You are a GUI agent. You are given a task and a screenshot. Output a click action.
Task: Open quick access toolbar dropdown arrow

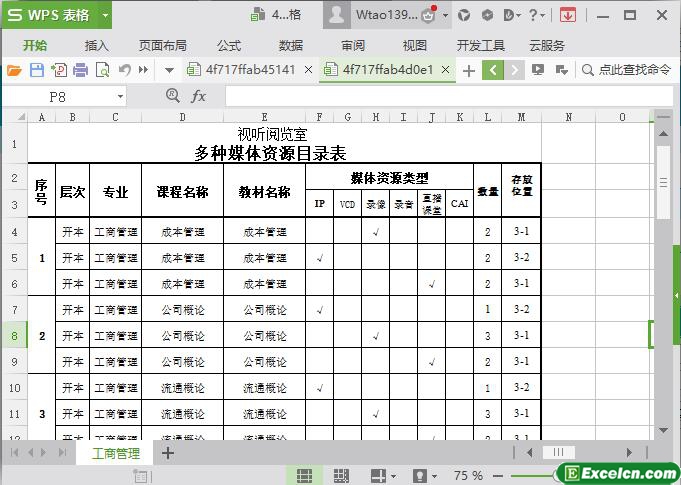click(169, 70)
